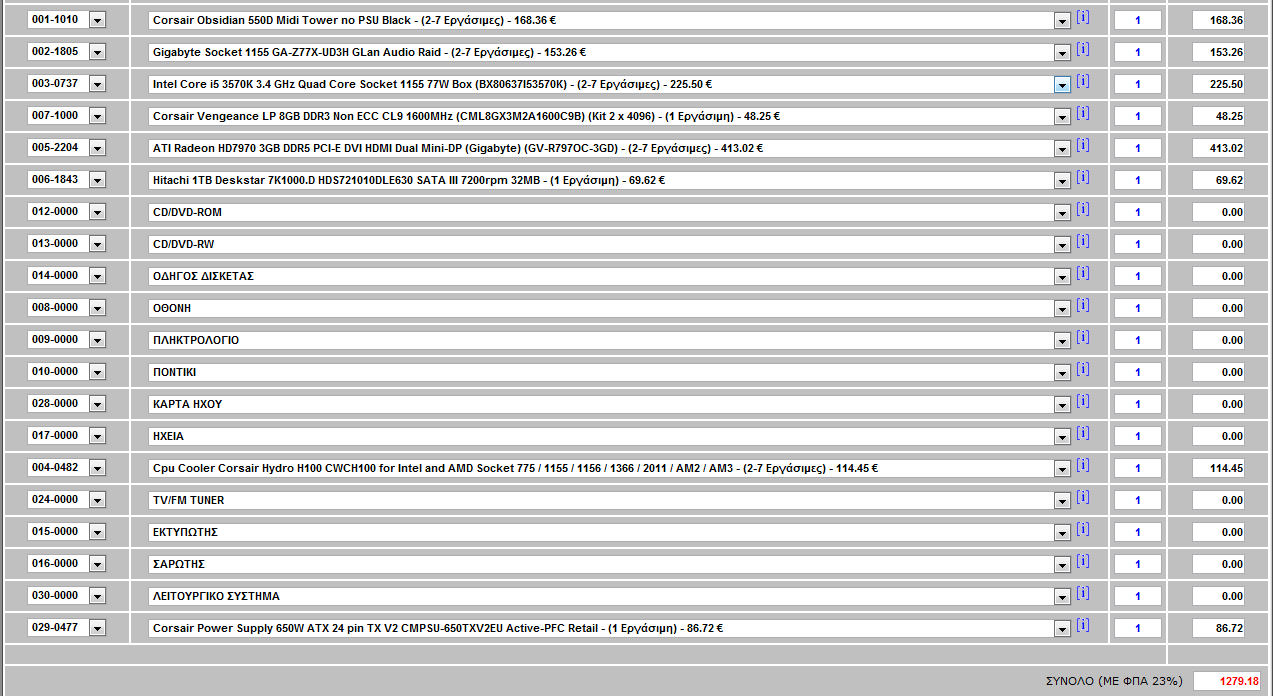The image size is (1273, 696).
Task: Open the 024-0000 code dropdown
Action: pos(97,500)
